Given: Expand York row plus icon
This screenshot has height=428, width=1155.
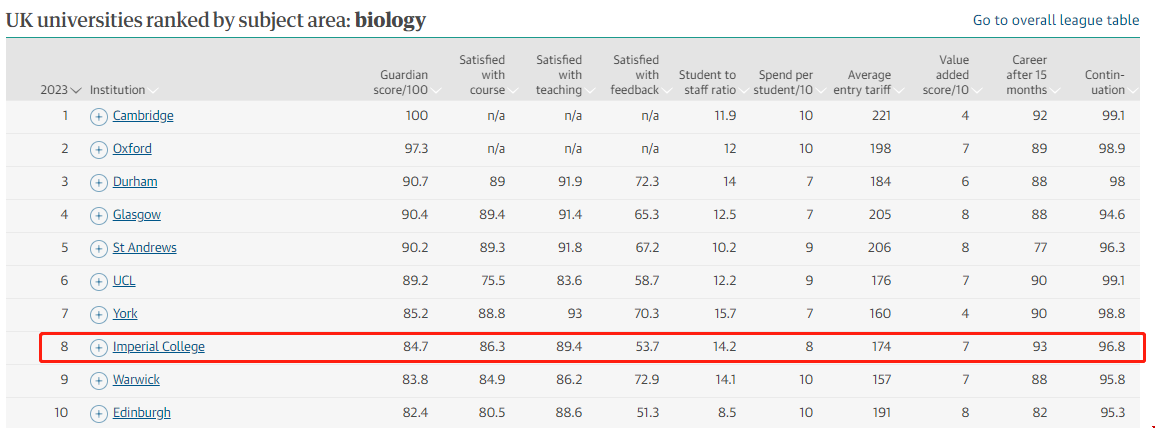Looking at the screenshot, I should point(98,314).
